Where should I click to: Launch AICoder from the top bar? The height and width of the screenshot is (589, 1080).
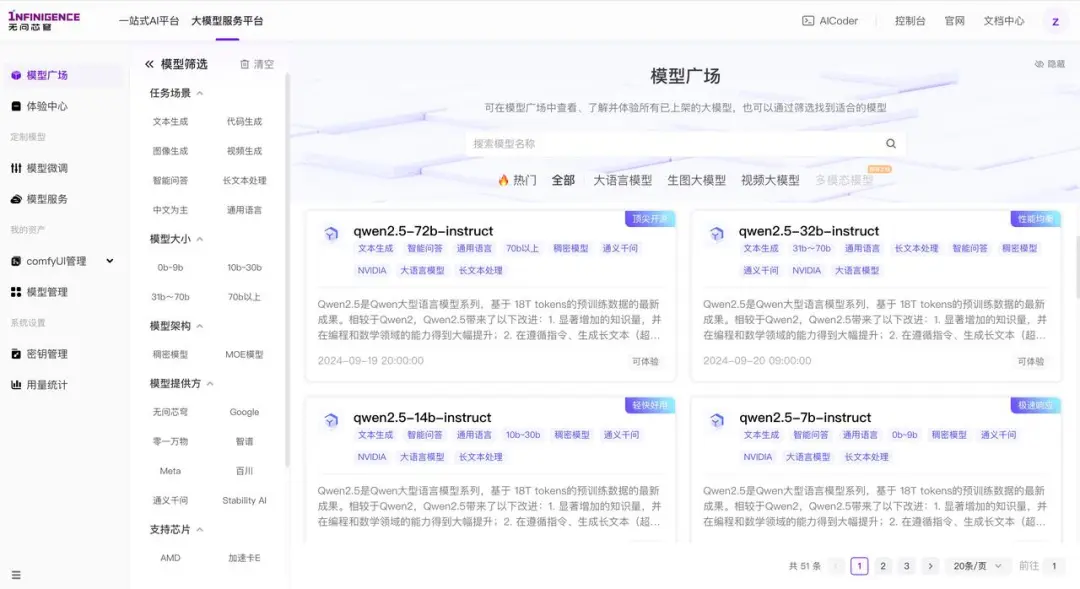(830, 20)
